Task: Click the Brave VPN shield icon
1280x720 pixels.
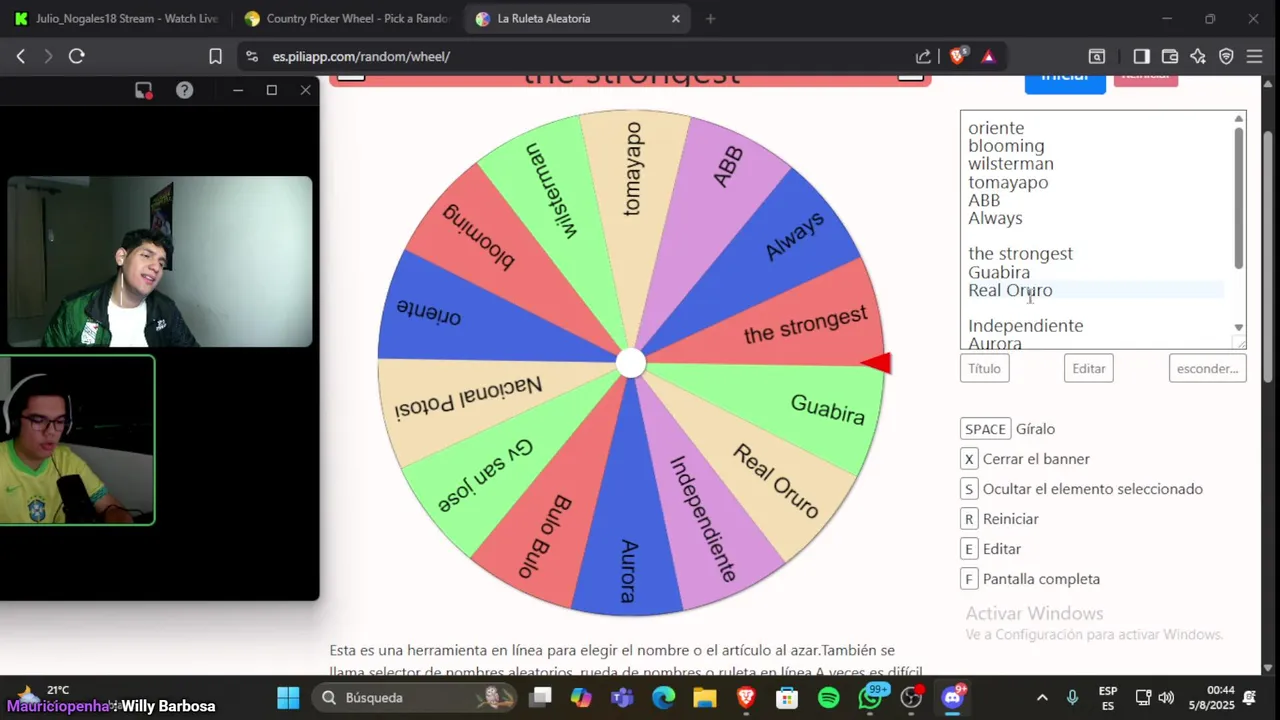Action: pyautogui.click(x=1226, y=56)
